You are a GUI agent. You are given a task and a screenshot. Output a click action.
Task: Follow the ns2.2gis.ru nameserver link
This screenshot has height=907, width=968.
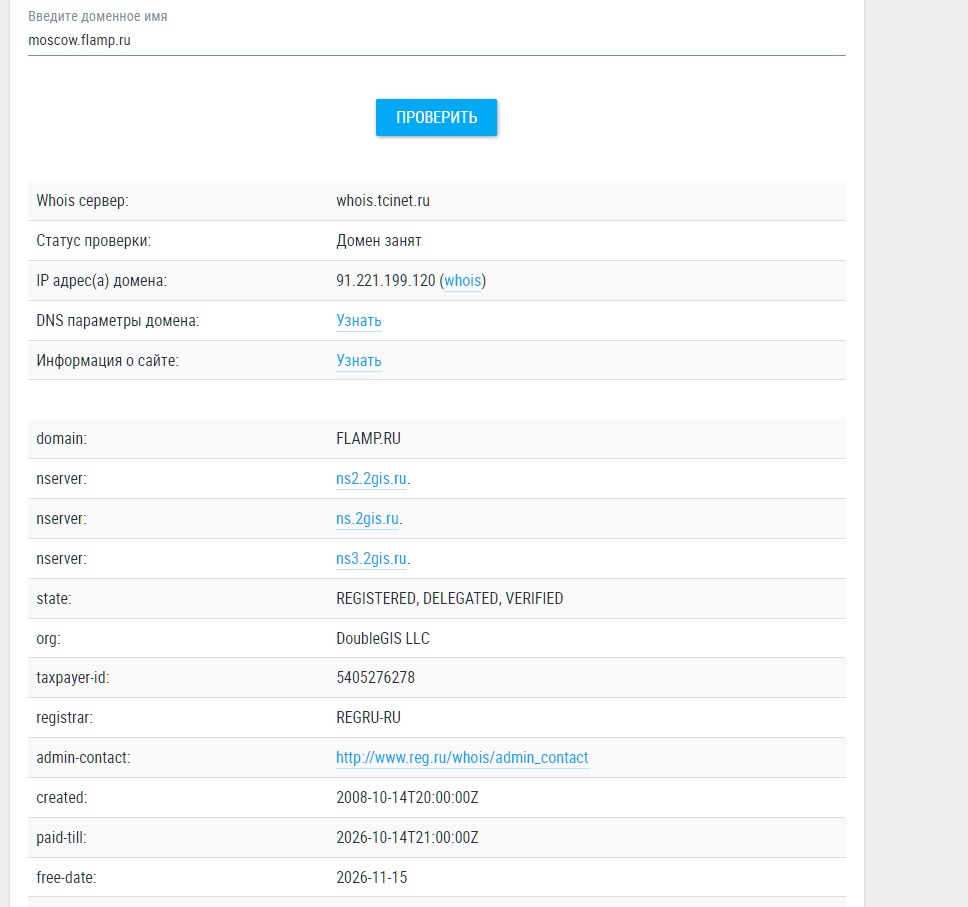pos(371,479)
